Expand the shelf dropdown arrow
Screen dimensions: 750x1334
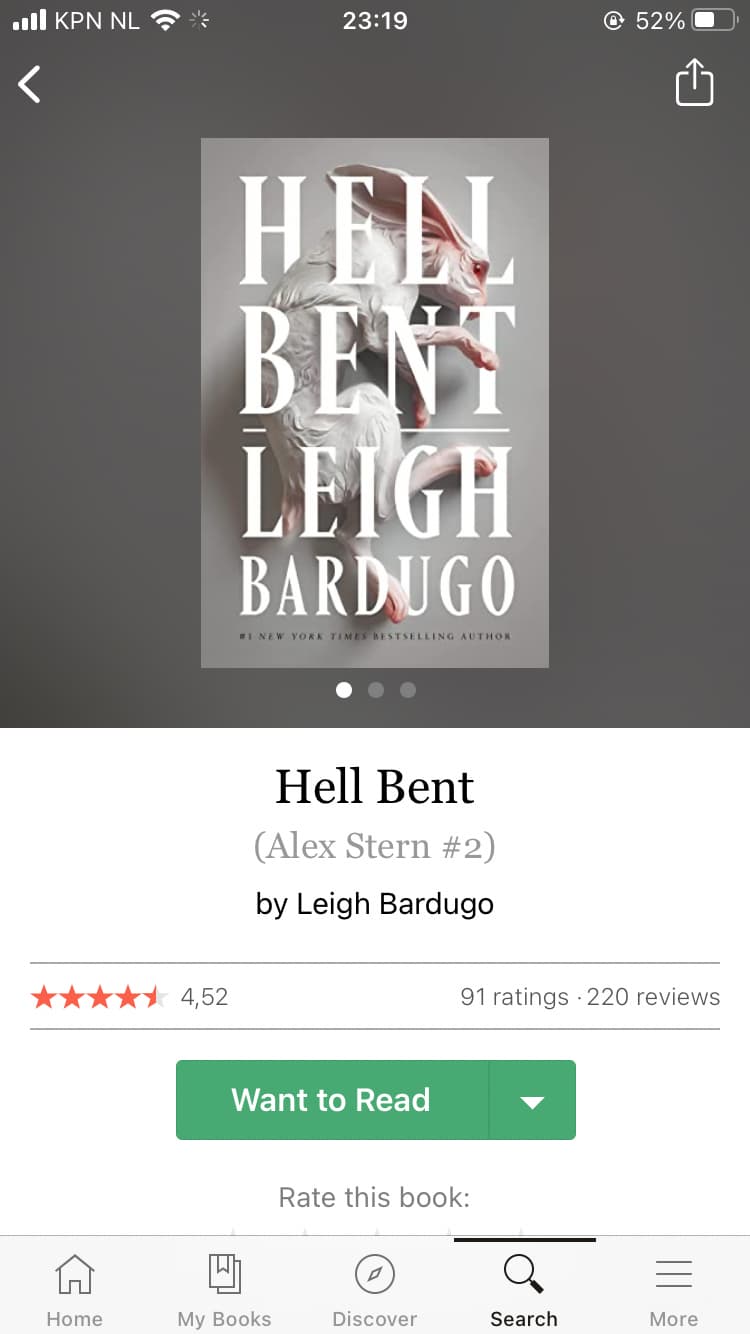coord(532,1100)
